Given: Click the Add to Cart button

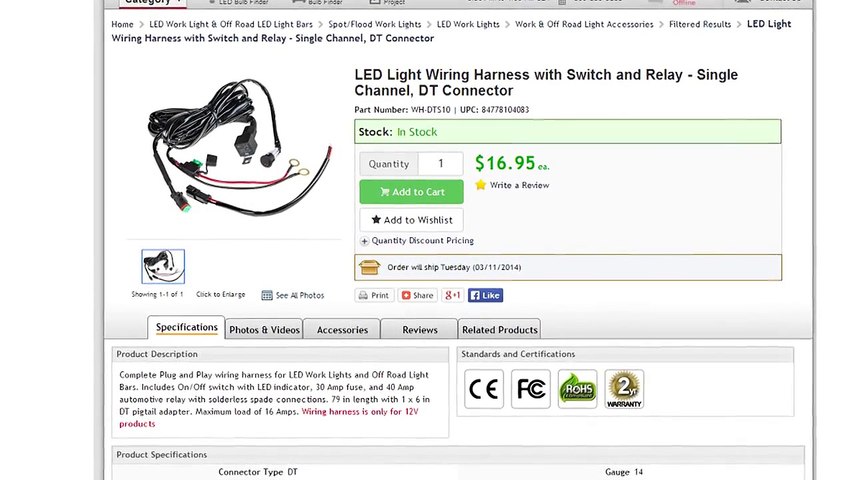Looking at the screenshot, I should pyautogui.click(x=411, y=192).
